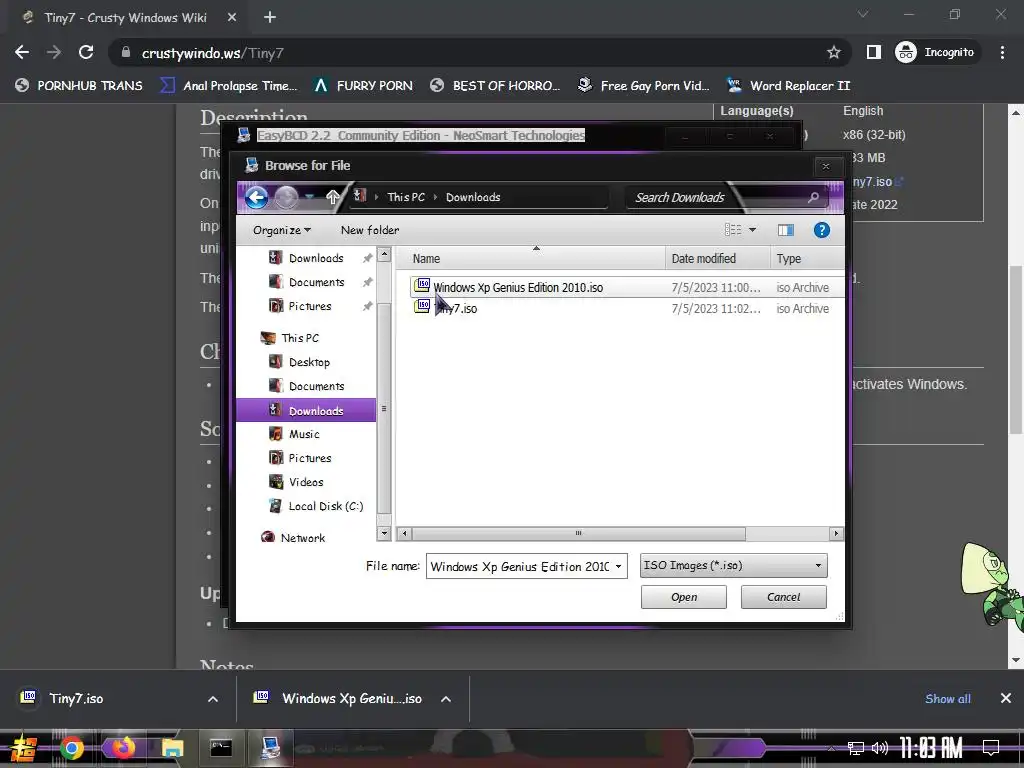Click This PC in the address breadcrumb
The image size is (1024, 768).
point(406,197)
